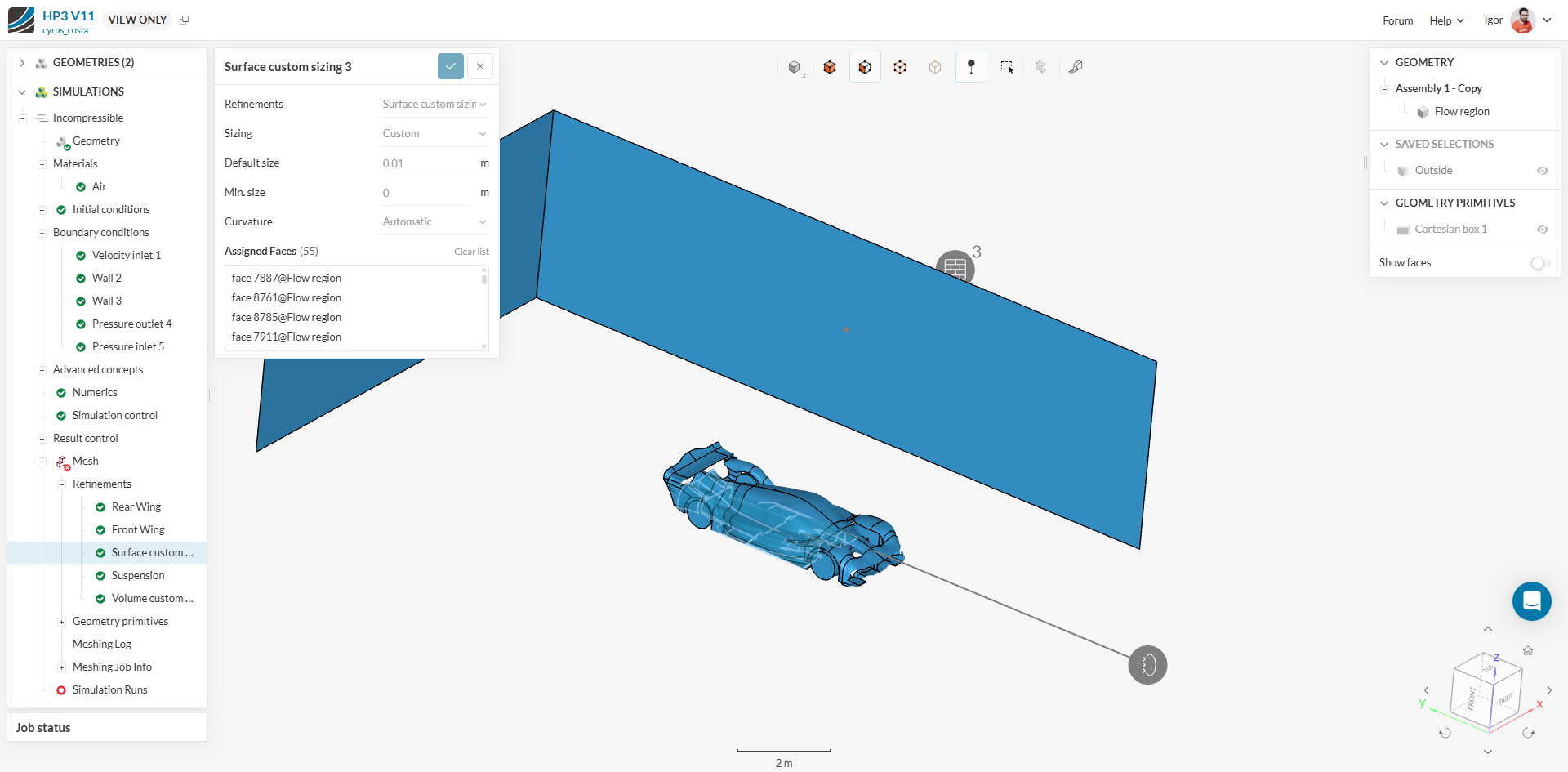Reset view with the home icon
This screenshot has height=772, width=1568.
point(1528,650)
